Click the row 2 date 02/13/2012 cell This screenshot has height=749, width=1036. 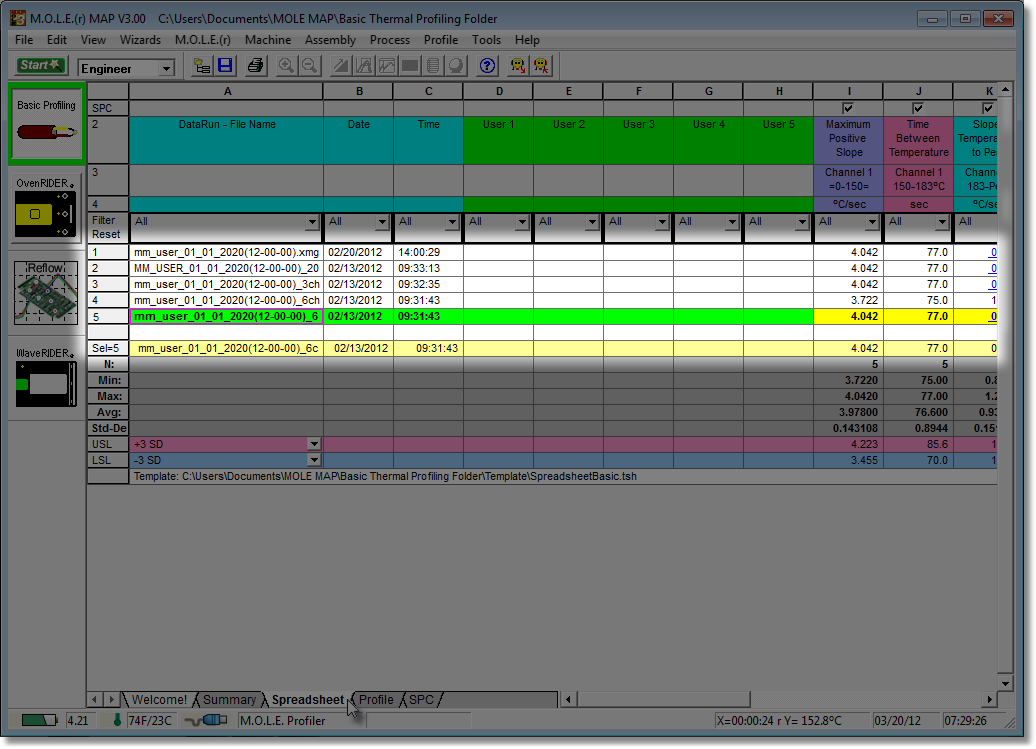tap(358, 268)
